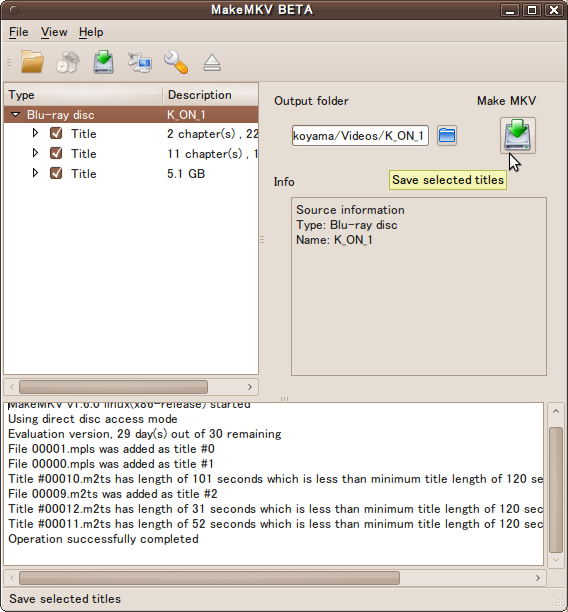This screenshot has height=612, width=568.
Task: Click the open disc toolbar icon
Action: pyautogui.click(x=68, y=62)
